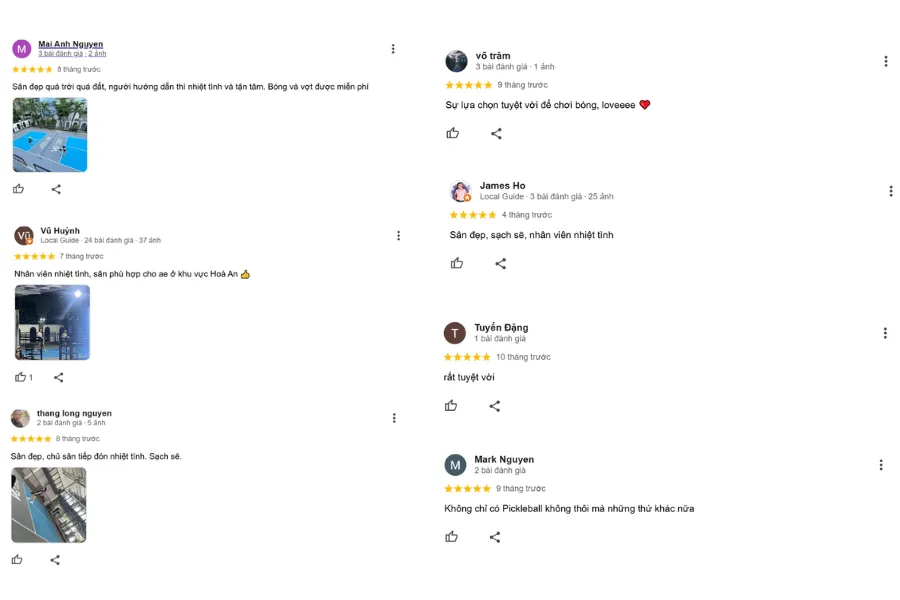Like Mark Nguyen's review
Viewport: 900px width, 600px height.
click(452, 537)
